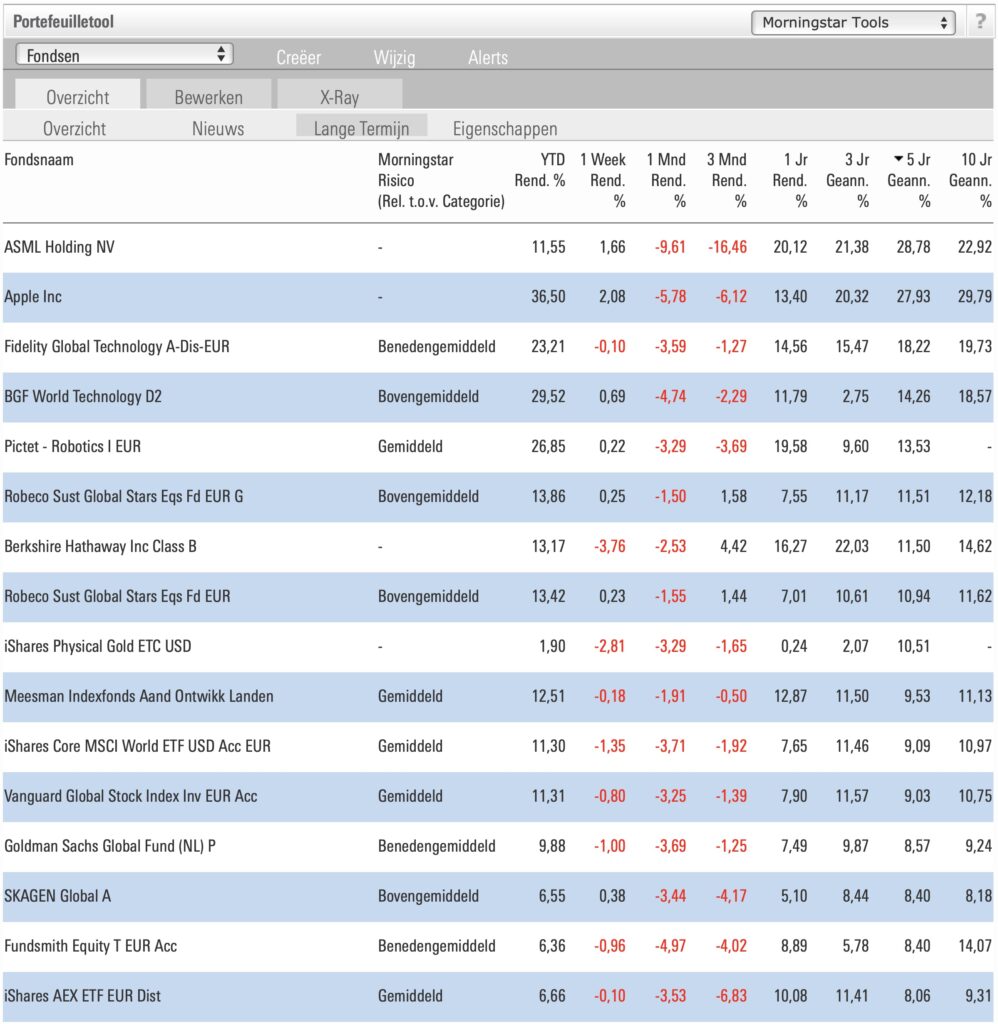This screenshot has width=998, height=1024.
Task: Open Robeco Sust Global Stars Eqs Fd EUR G
Action: pyautogui.click(x=123, y=496)
